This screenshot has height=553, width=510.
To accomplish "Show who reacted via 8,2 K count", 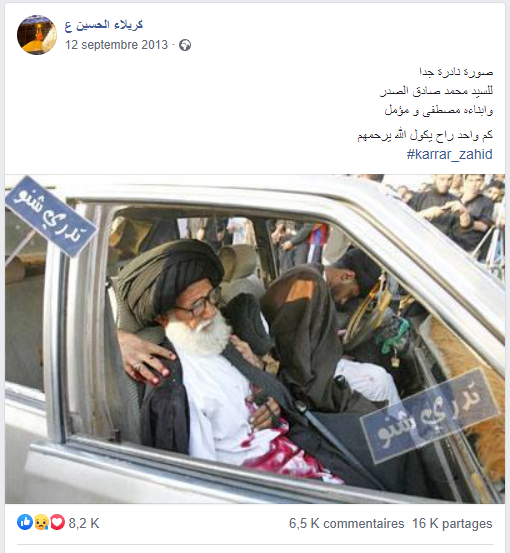I will pos(84,523).
